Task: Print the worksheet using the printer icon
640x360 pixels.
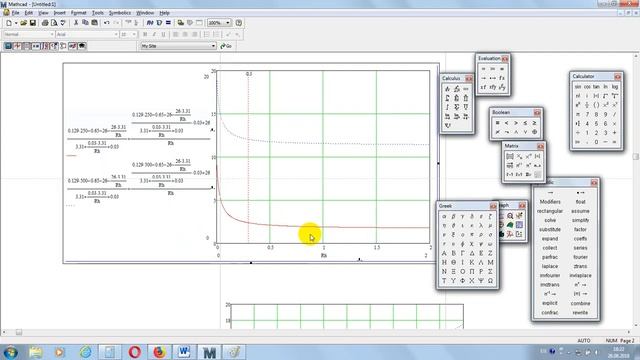Action: [x=45, y=23]
